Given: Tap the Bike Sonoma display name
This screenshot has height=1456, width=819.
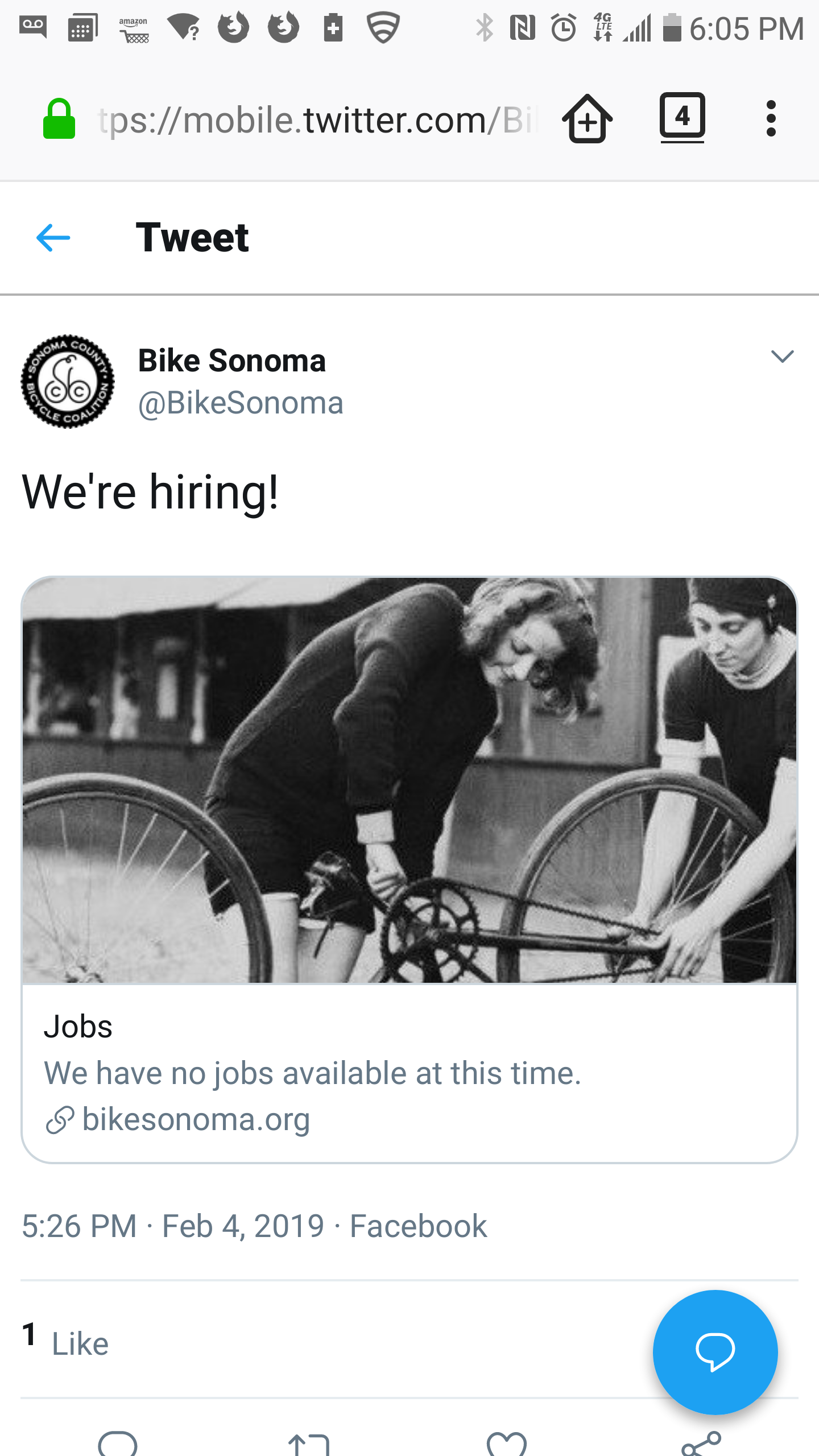Looking at the screenshot, I should (232, 361).
